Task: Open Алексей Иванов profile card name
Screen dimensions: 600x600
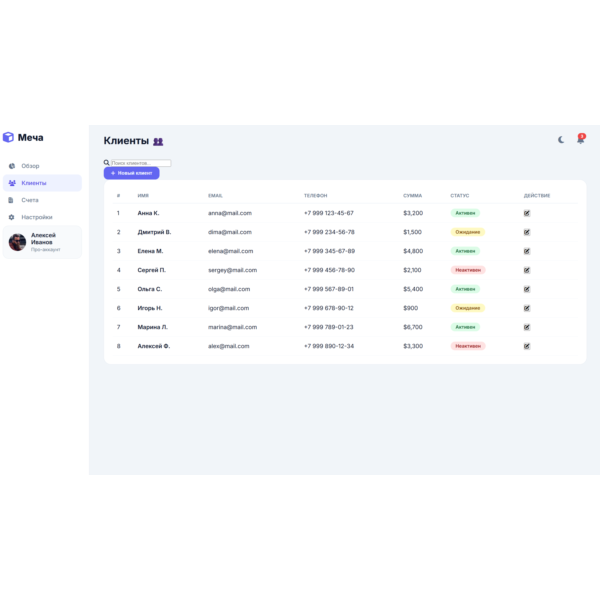Action: (x=43, y=238)
